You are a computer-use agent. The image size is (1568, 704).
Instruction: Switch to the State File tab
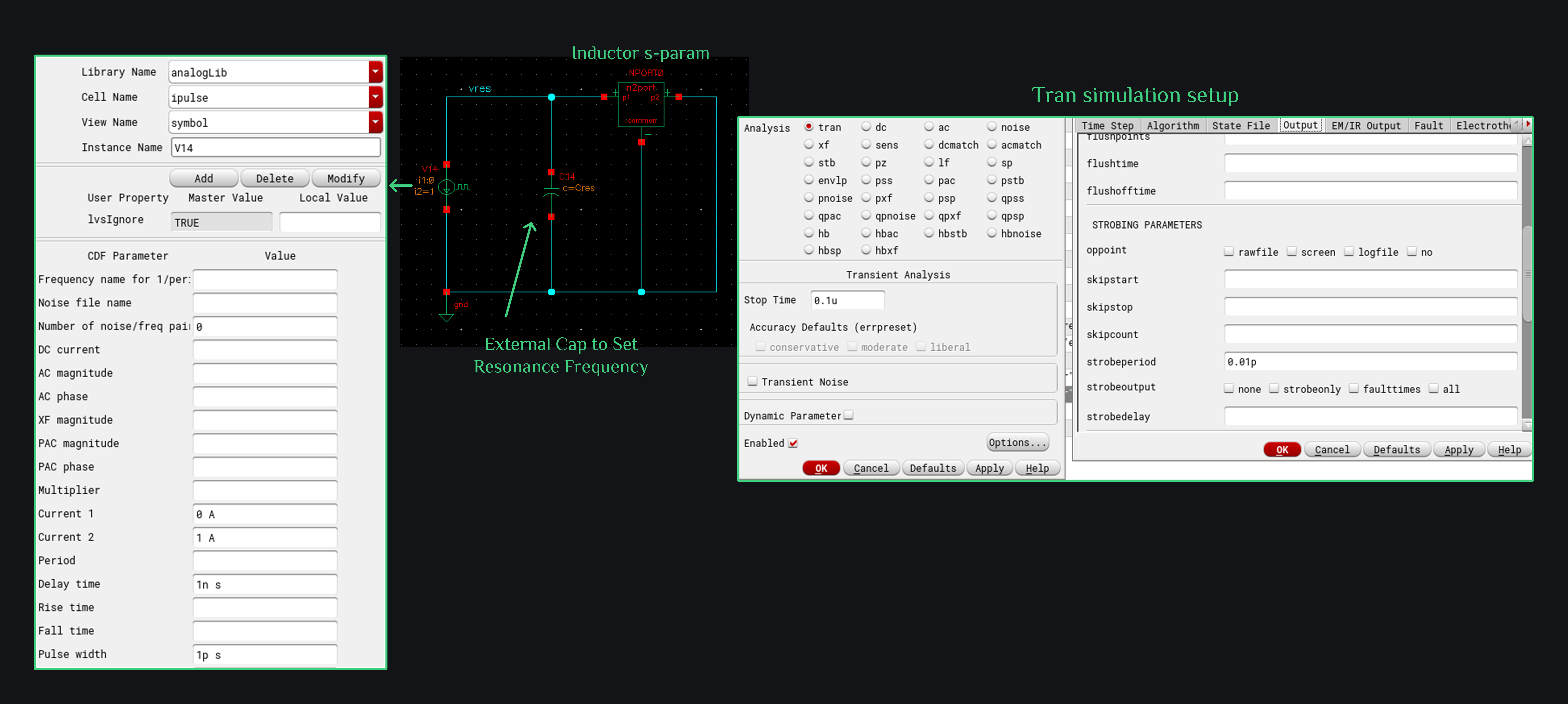click(x=1241, y=125)
